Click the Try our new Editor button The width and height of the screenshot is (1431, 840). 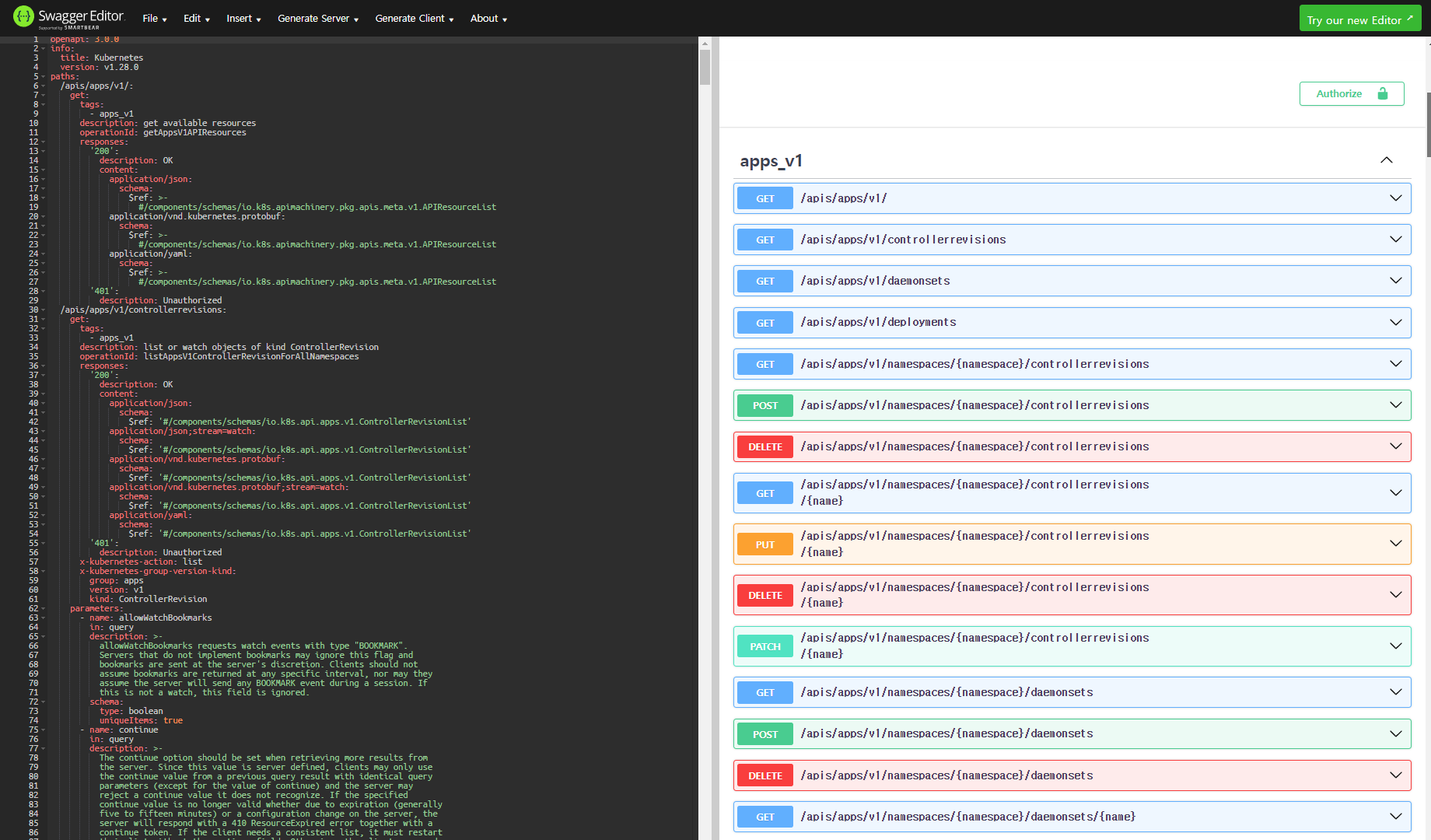pos(1359,17)
